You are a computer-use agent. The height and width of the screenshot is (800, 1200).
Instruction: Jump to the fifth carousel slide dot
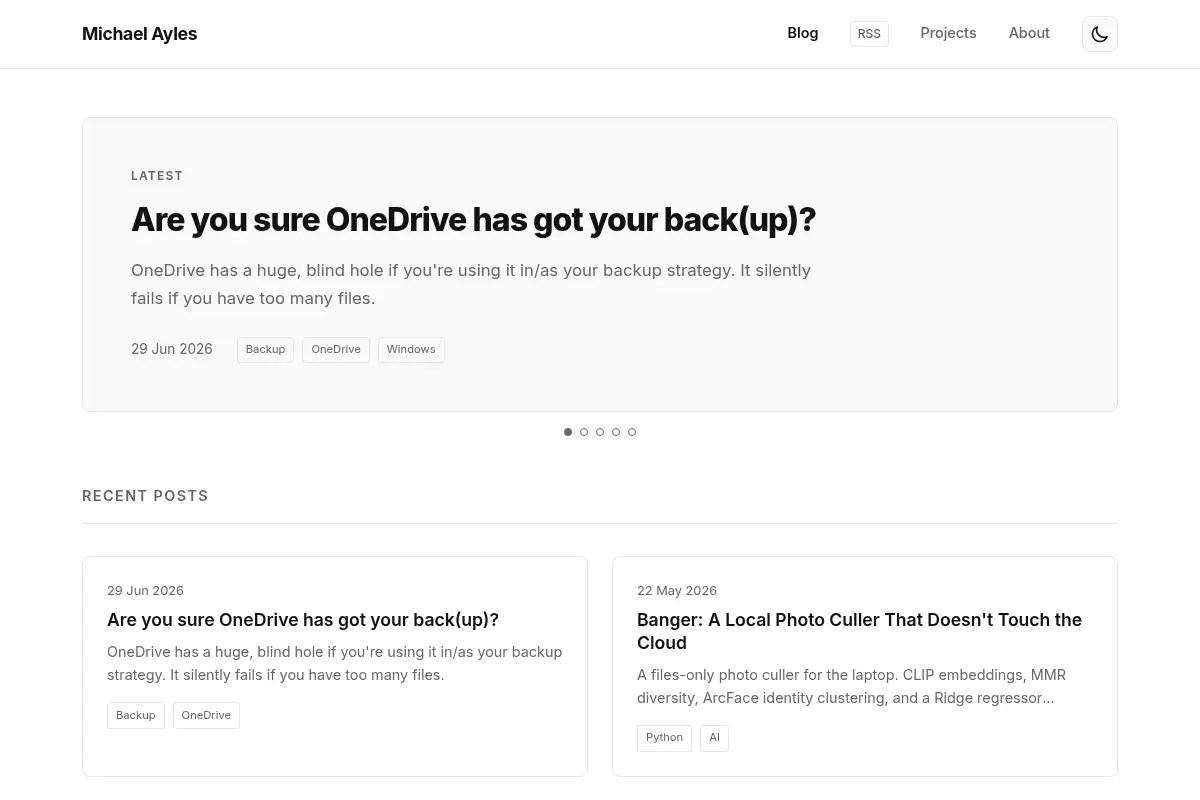click(632, 432)
